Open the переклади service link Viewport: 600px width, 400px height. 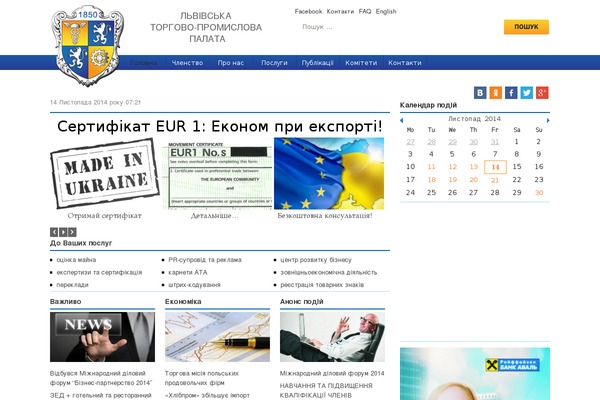click(x=72, y=285)
